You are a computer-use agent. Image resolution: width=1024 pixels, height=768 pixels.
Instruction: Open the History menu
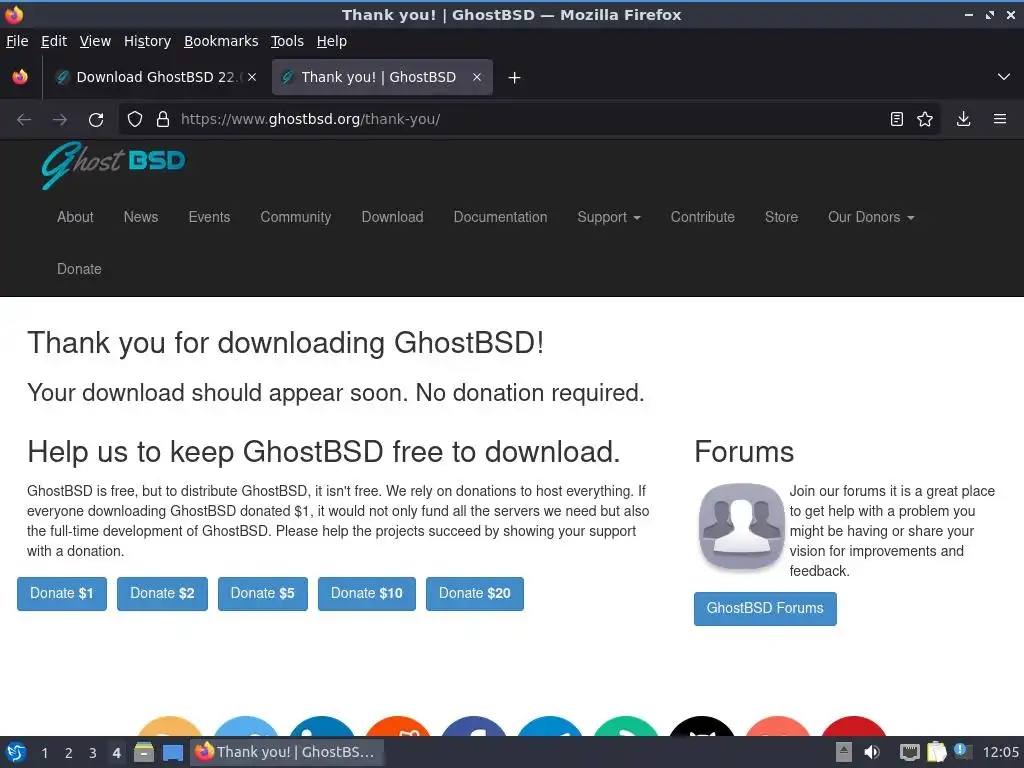click(148, 41)
